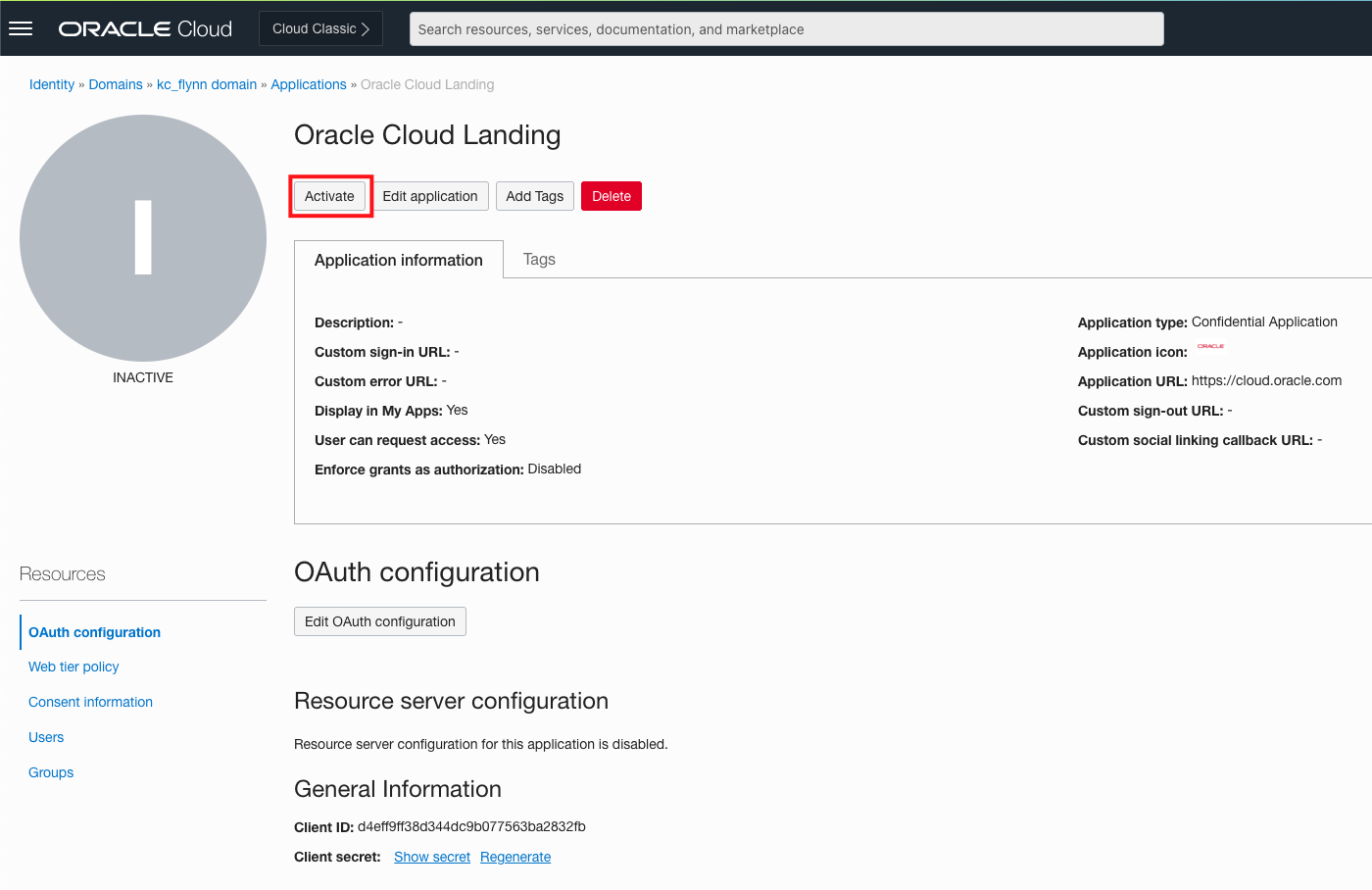Click the search resources input field
The height and width of the screenshot is (890, 1372).
coord(786,29)
